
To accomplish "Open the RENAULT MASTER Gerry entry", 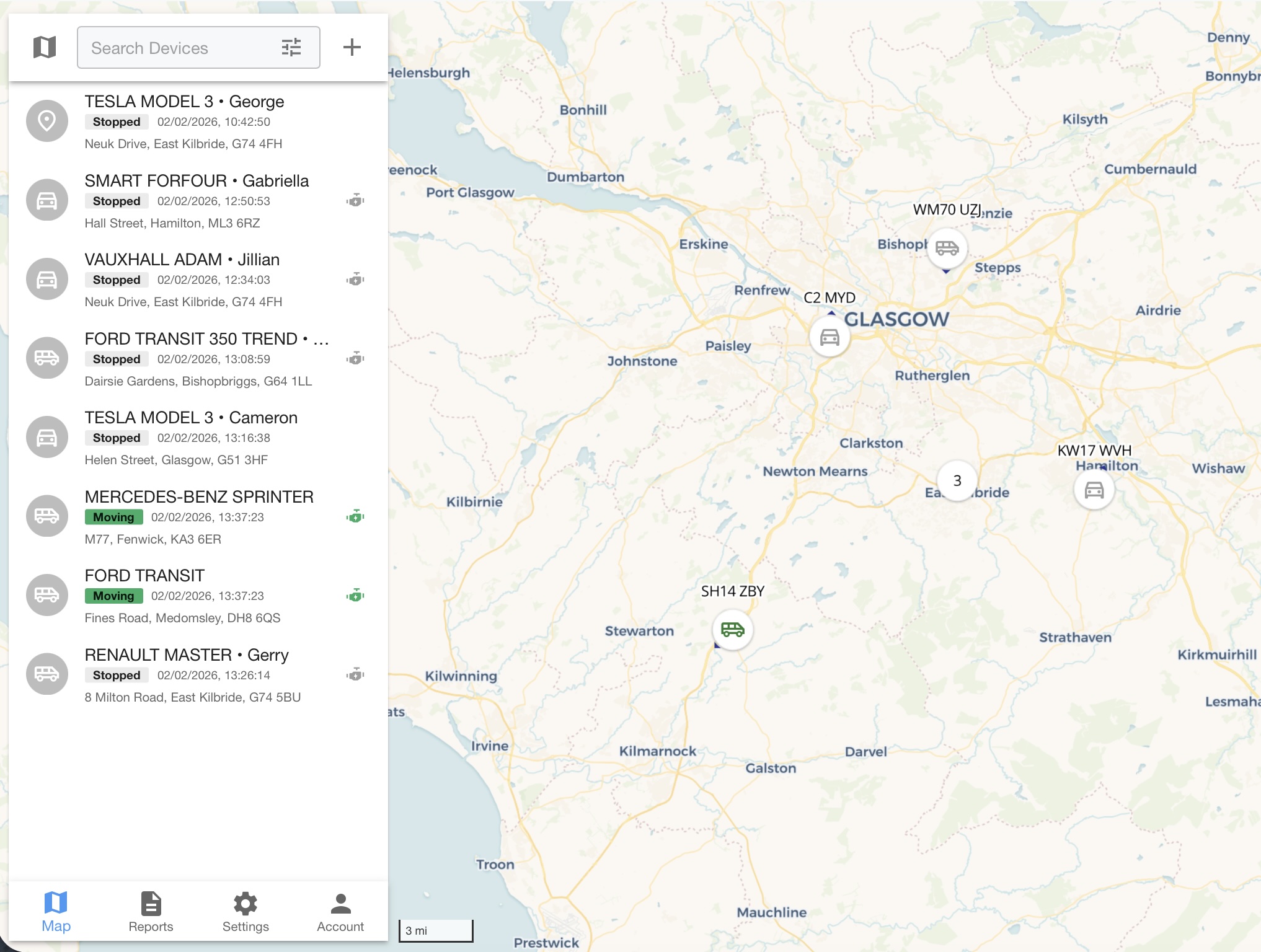I will click(187, 655).
